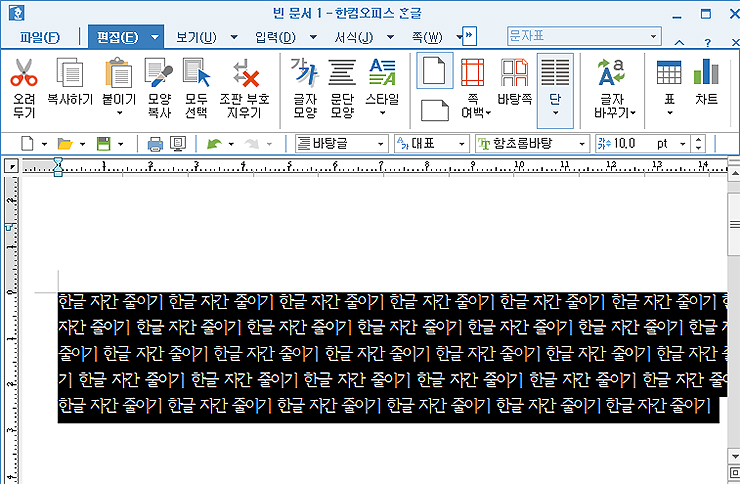Expand the Format (서식) menu arrow
This screenshot has width=740, height=484.
click(x=390, y=37)
